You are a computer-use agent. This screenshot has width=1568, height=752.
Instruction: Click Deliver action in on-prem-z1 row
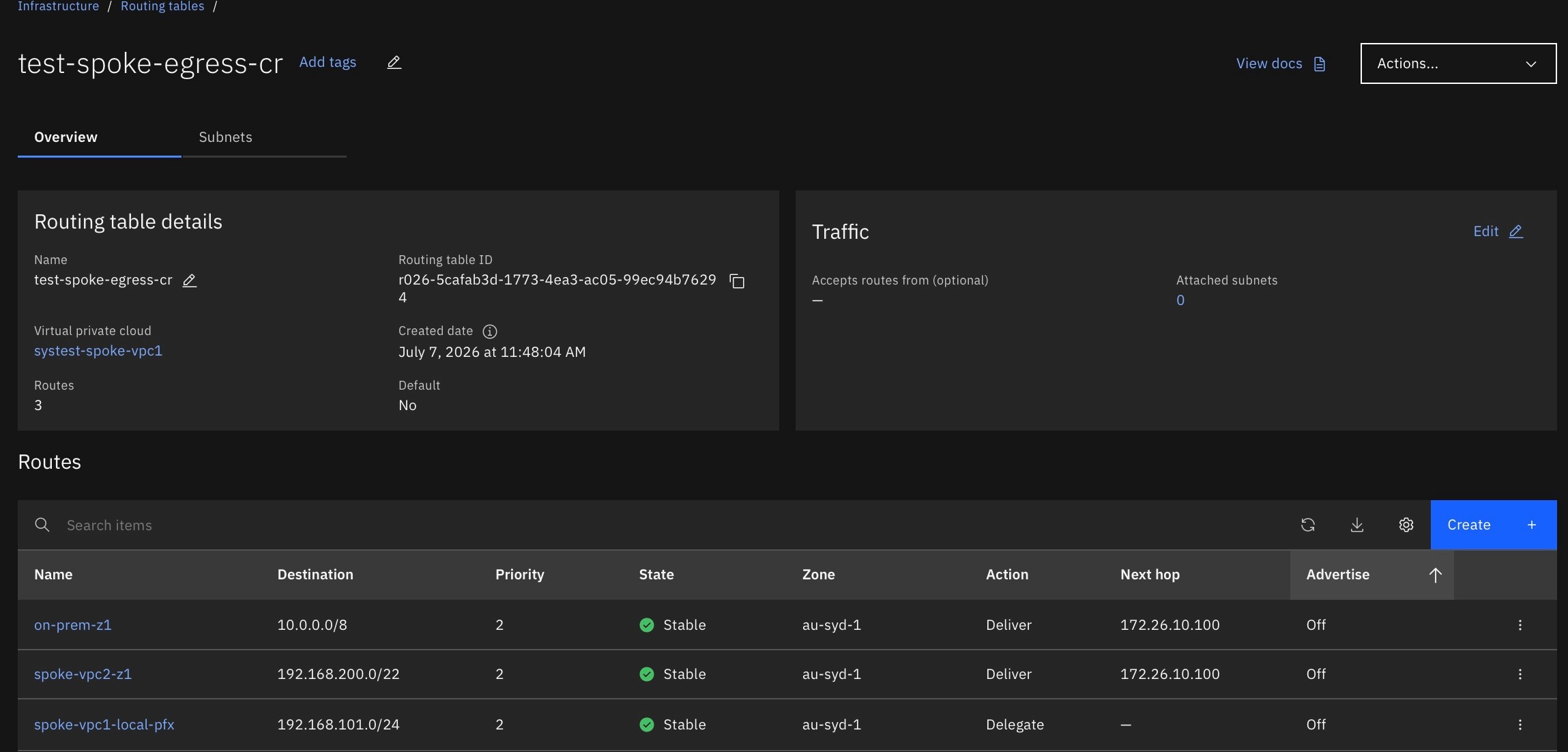coord(1008,625)
